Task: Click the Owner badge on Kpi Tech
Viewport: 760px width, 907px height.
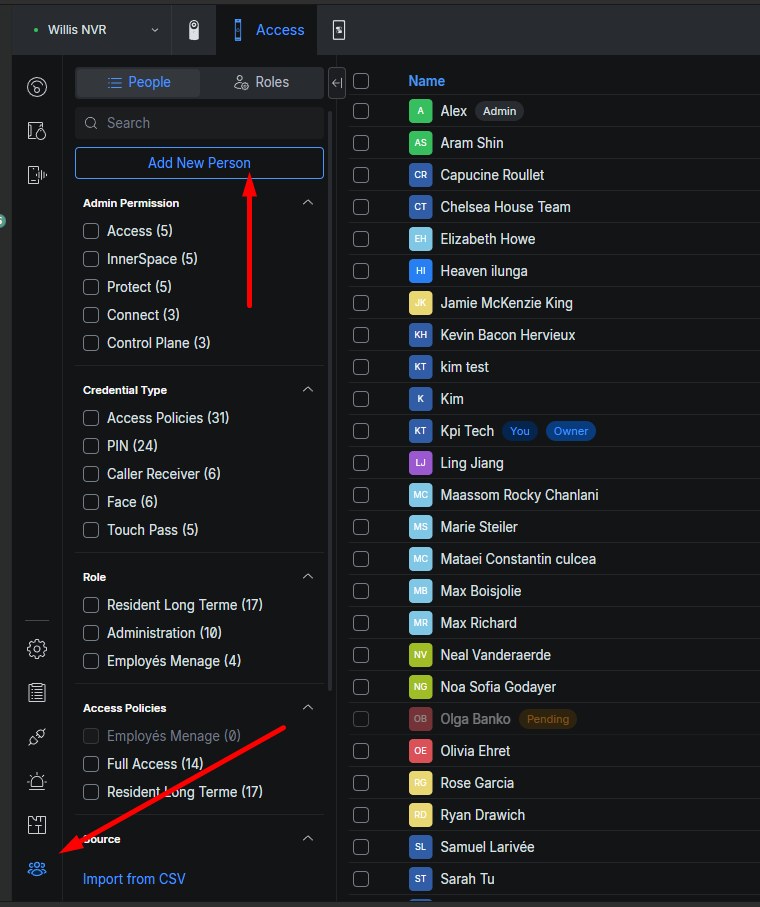Action: (x=570, y=431)
